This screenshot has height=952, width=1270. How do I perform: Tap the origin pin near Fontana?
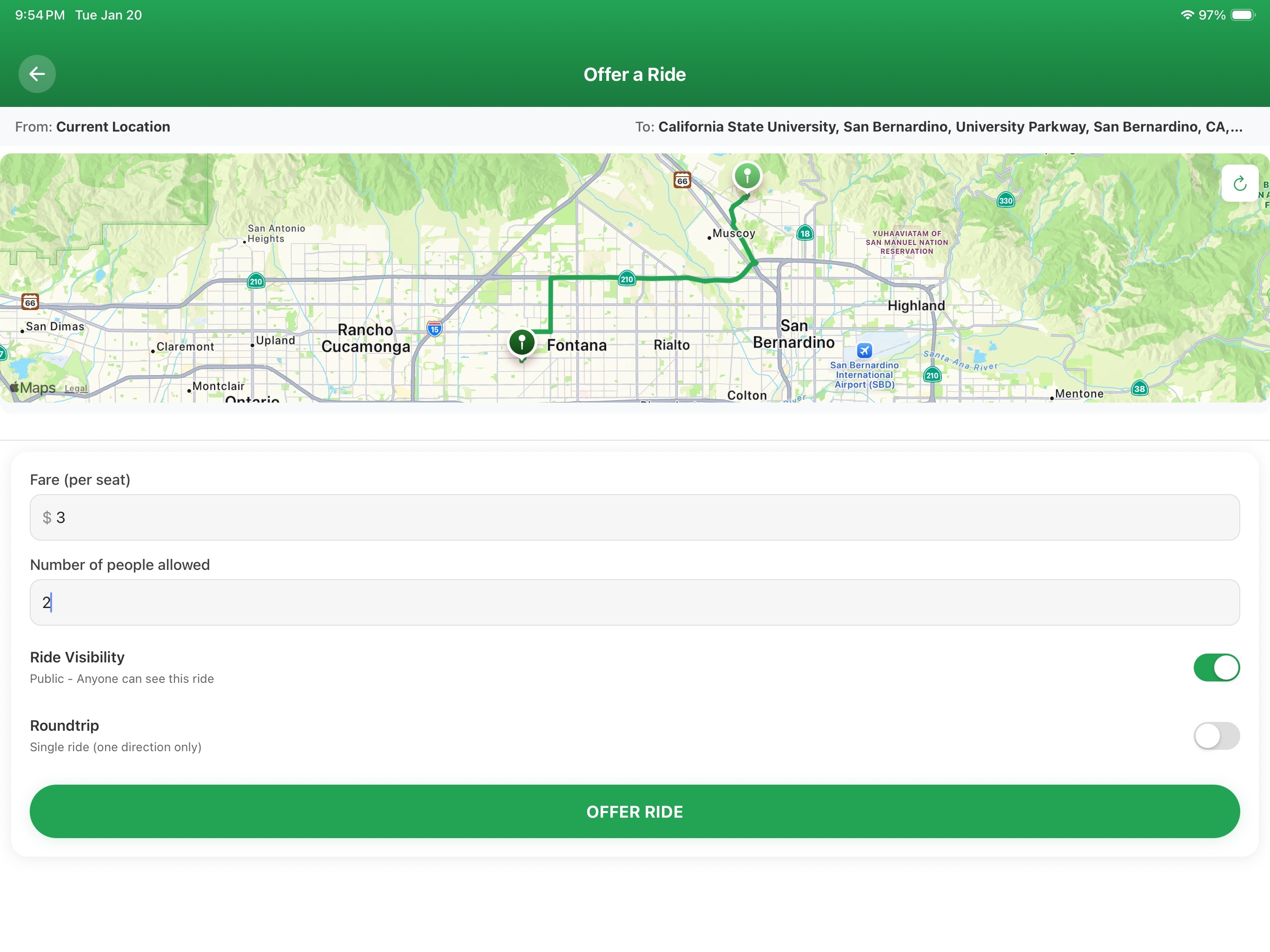click(522, 344)
